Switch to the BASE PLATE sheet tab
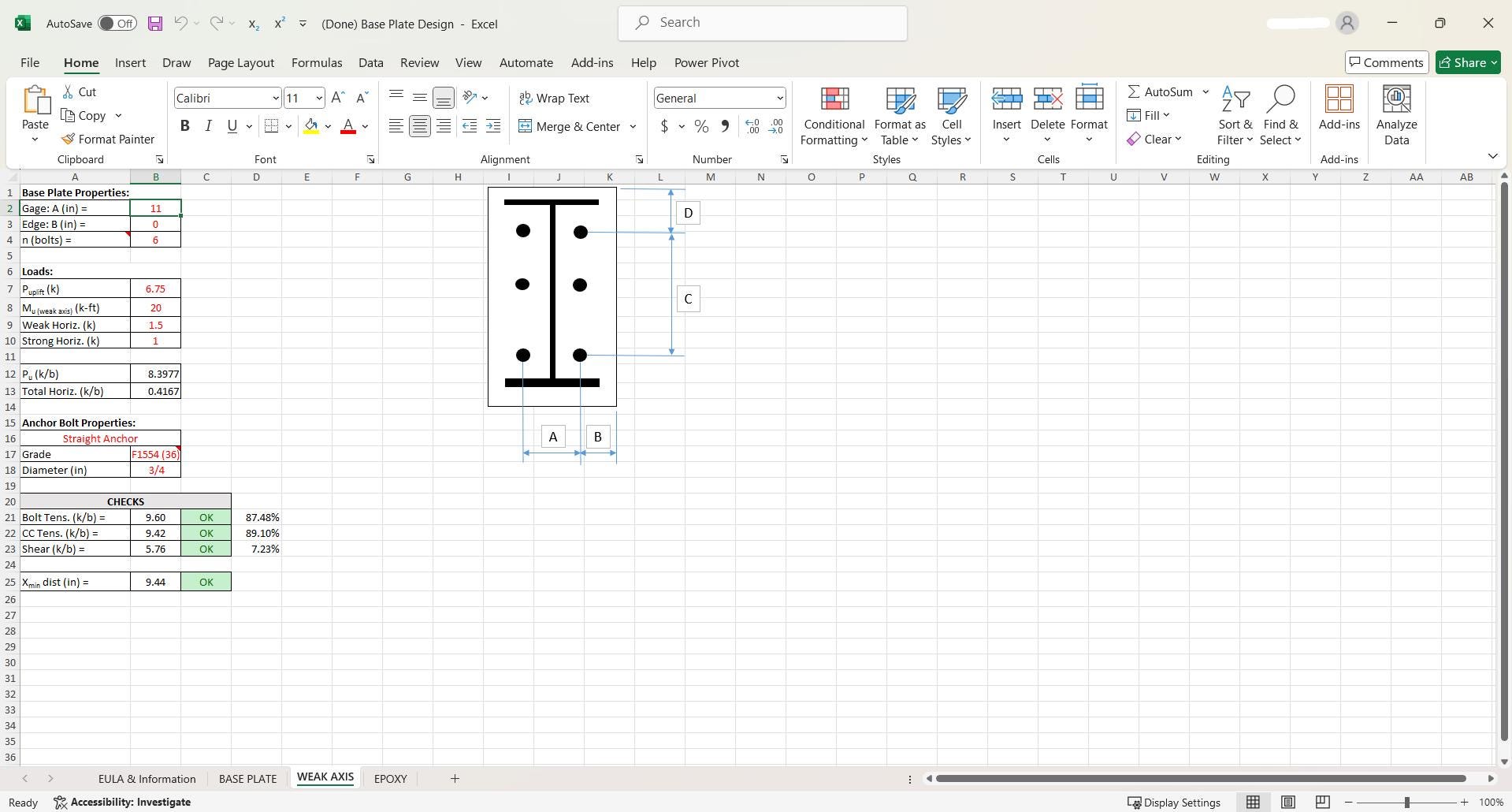The image size is (1512, 812). pyautogui.click(x=247, y=779)
